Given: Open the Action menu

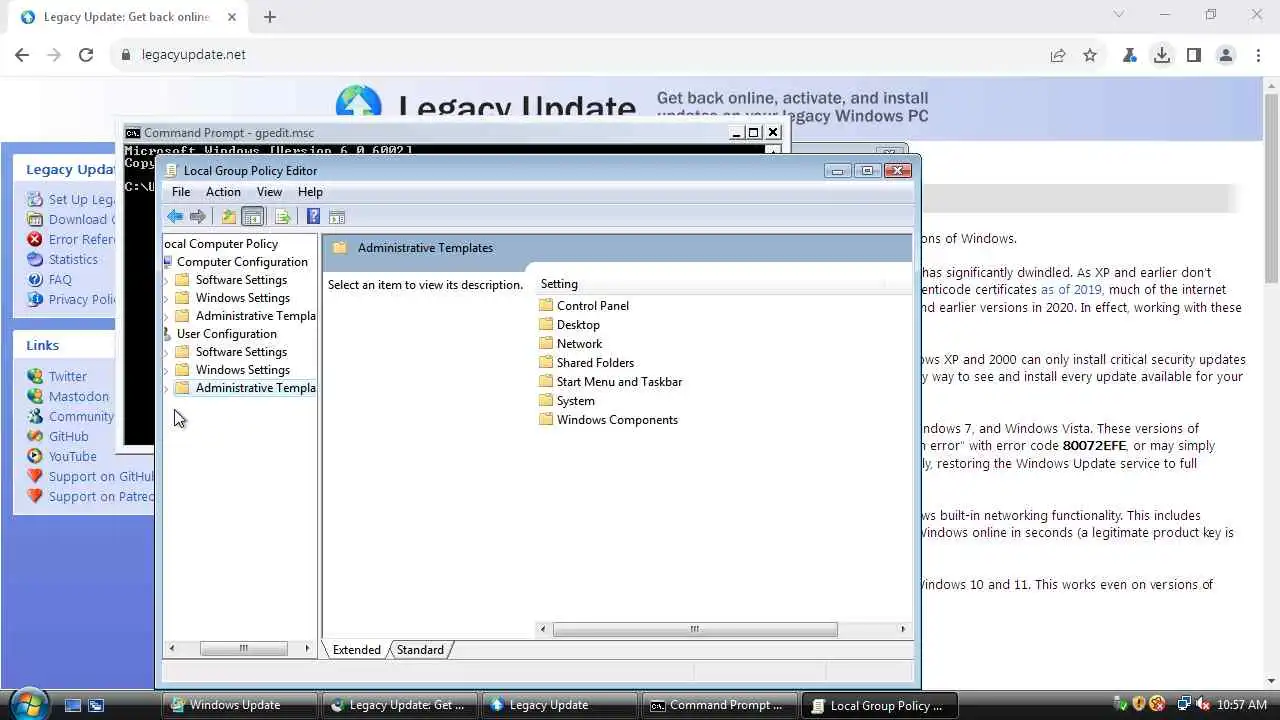Looking at the screenshot, I should (223, 192).
